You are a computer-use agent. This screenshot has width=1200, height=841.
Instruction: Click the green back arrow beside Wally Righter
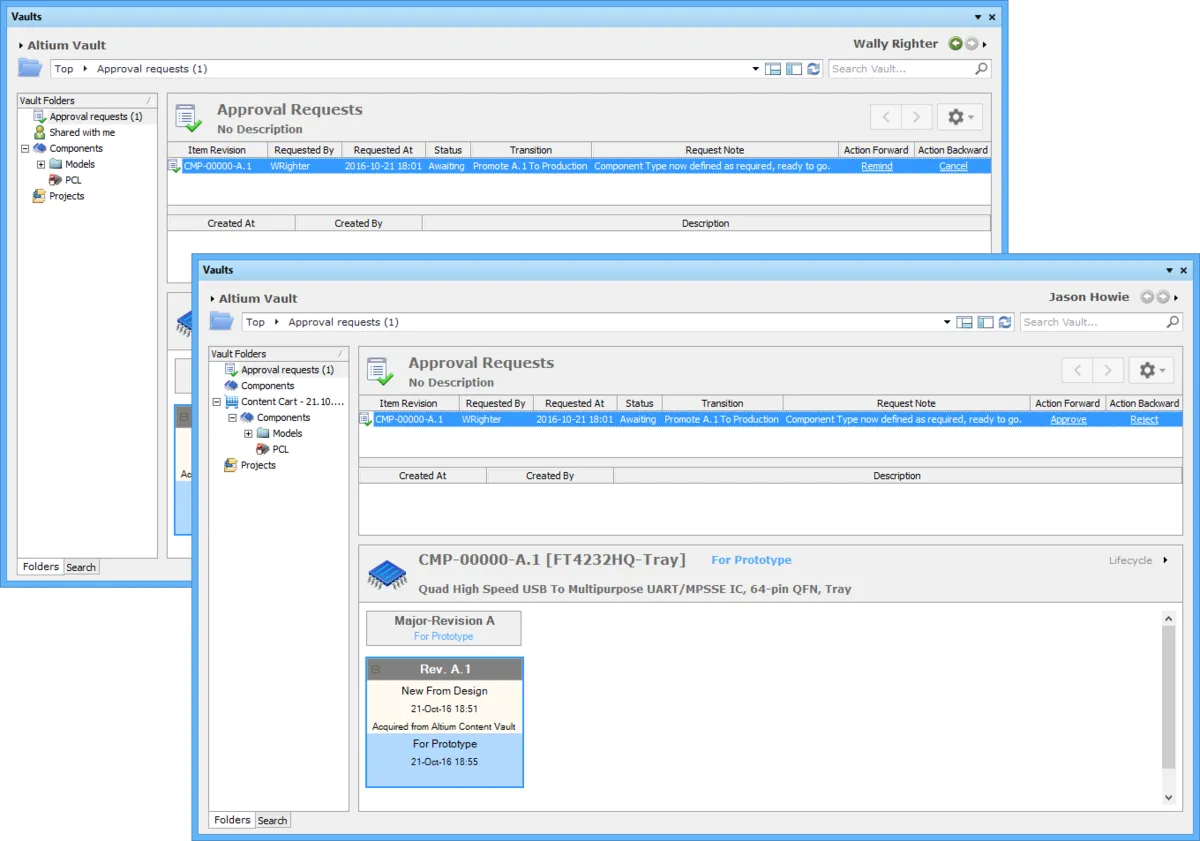click(x=956, y=44)
